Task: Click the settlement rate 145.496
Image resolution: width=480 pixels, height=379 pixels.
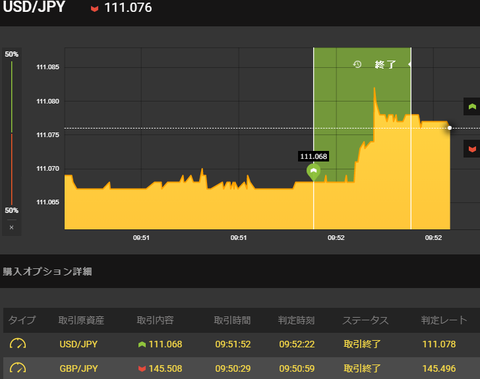Action: click(x=439, y=369)
